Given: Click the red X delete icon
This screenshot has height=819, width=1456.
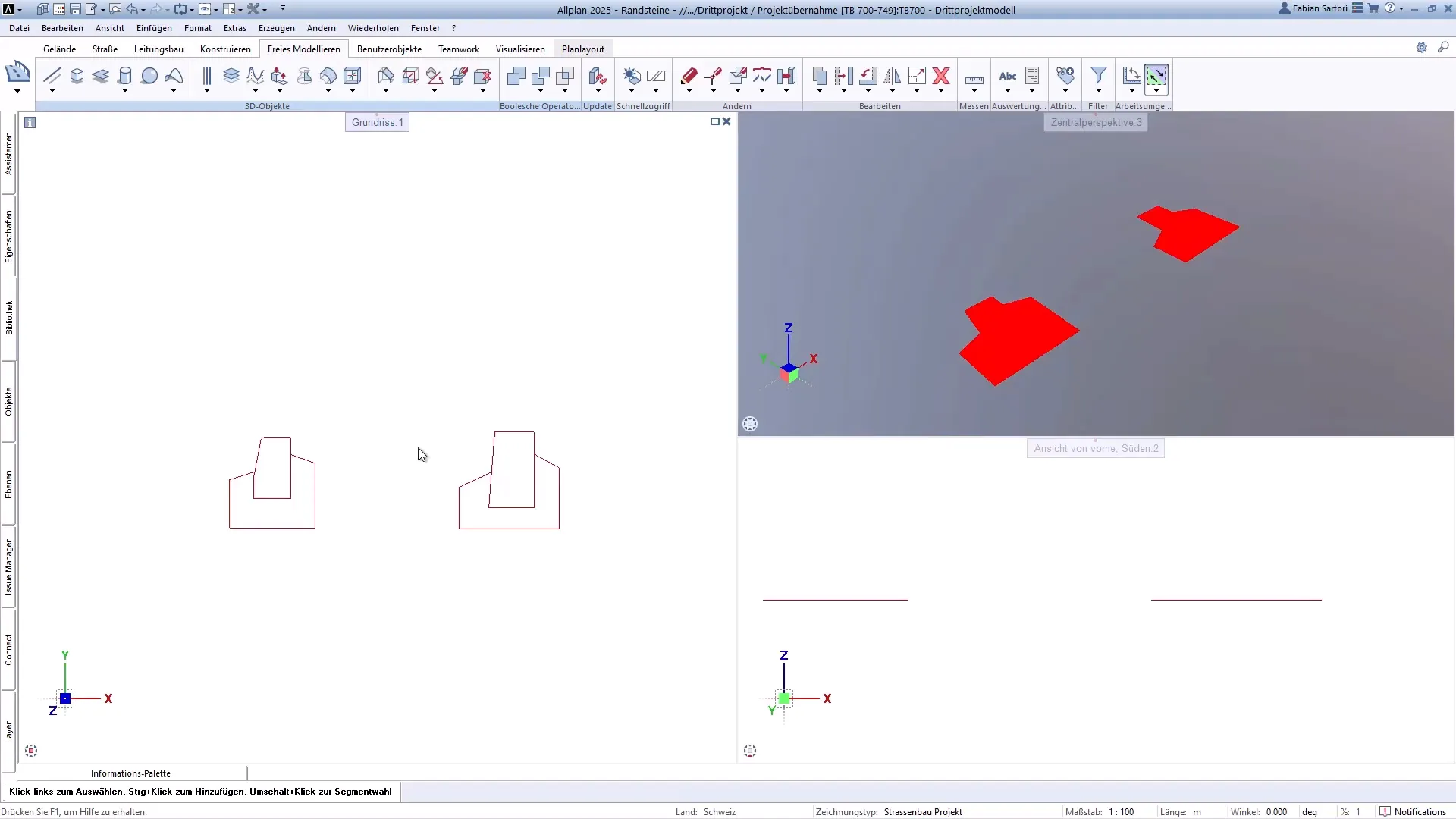Looking at the screenshot, I should click(941, 76).
